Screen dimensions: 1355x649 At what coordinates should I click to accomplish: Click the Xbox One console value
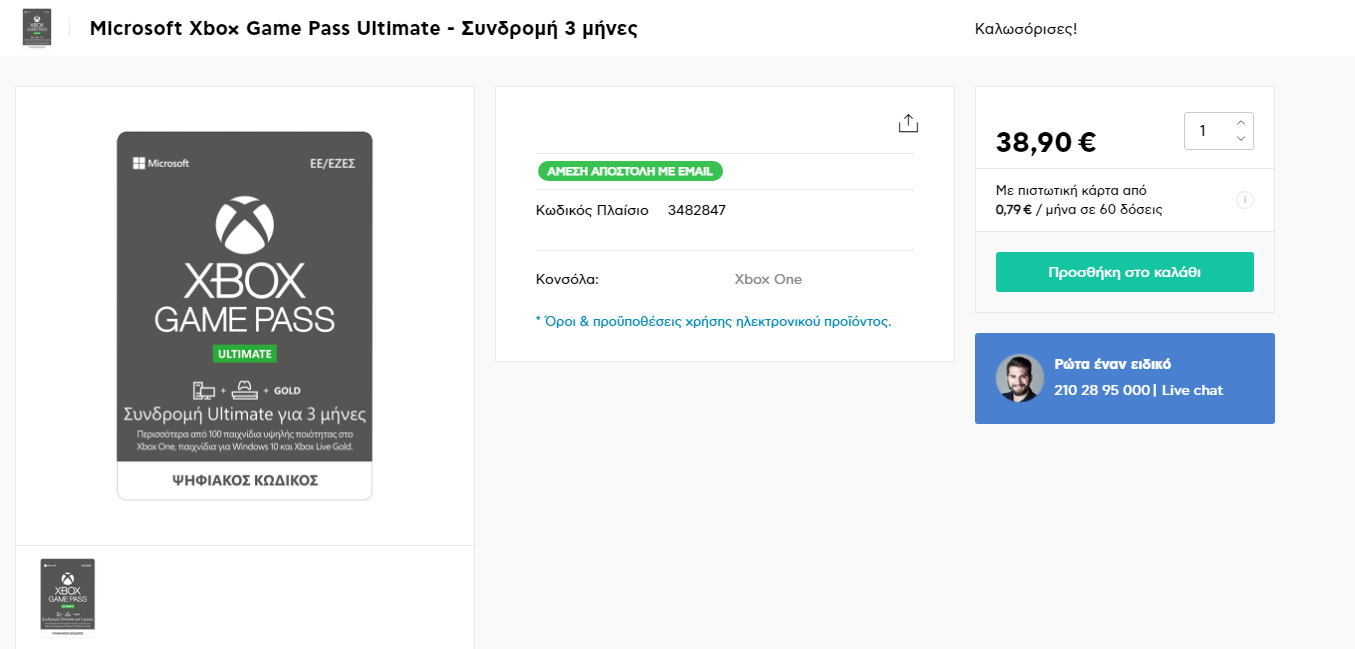pyautogui.click(x=768, y=279)
